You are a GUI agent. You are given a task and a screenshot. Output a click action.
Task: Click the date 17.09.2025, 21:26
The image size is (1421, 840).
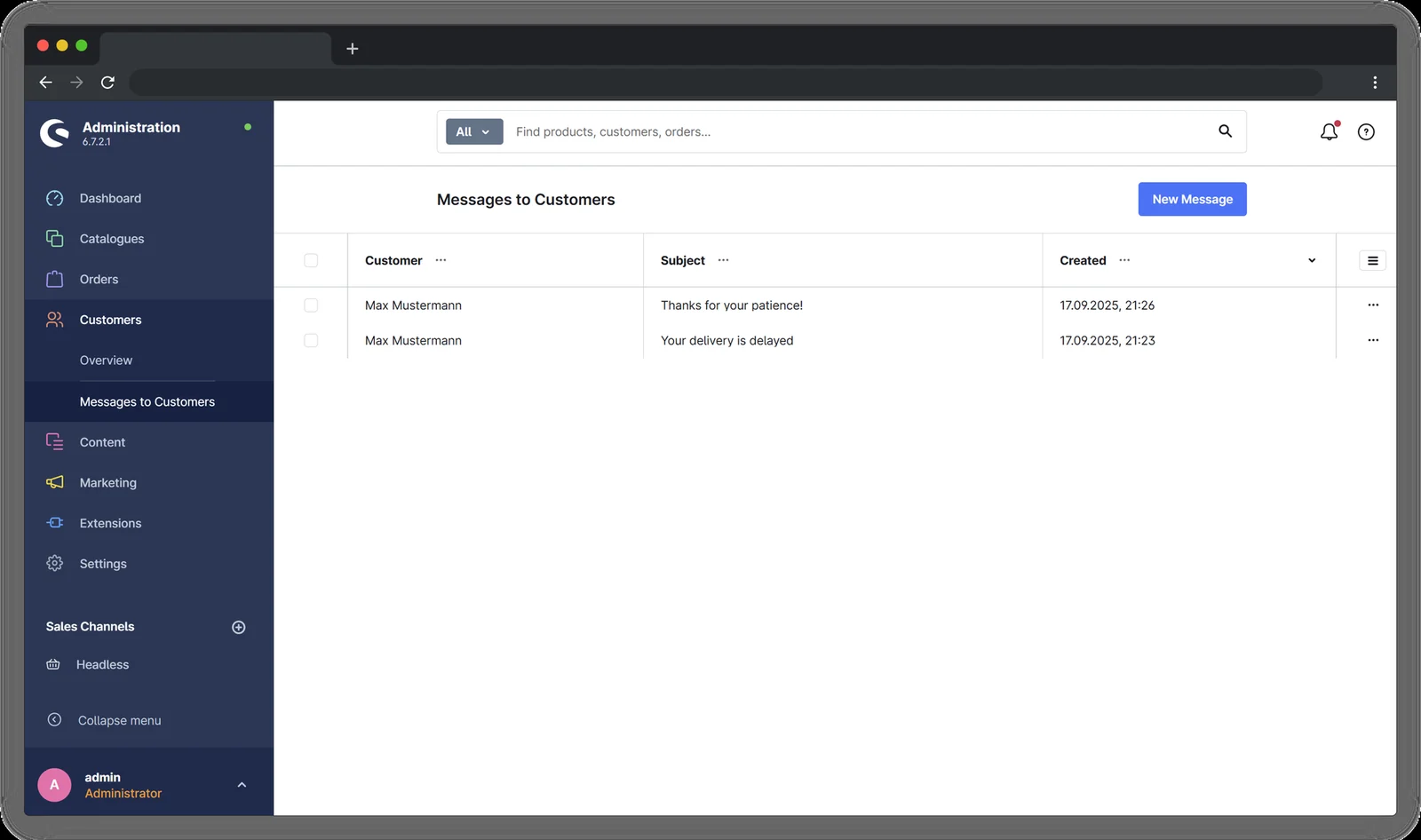[1107, 305]
